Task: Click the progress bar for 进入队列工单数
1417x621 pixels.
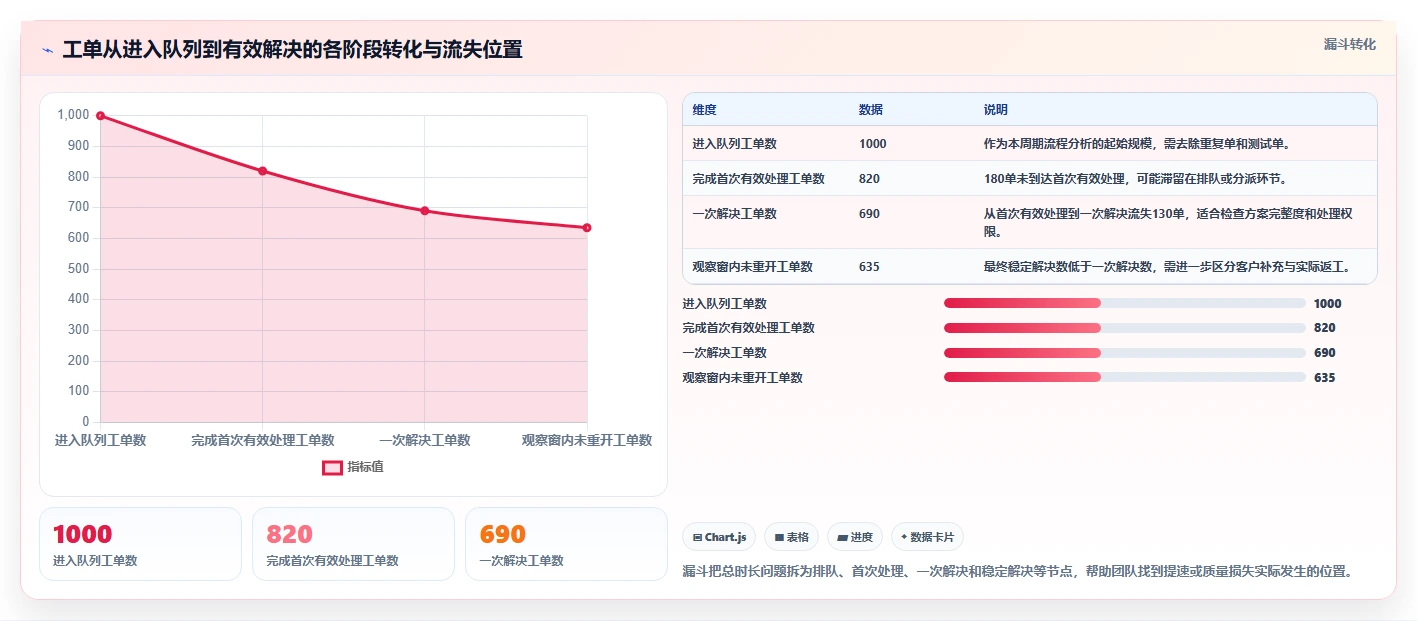Action: click(x=1125, y=303)
